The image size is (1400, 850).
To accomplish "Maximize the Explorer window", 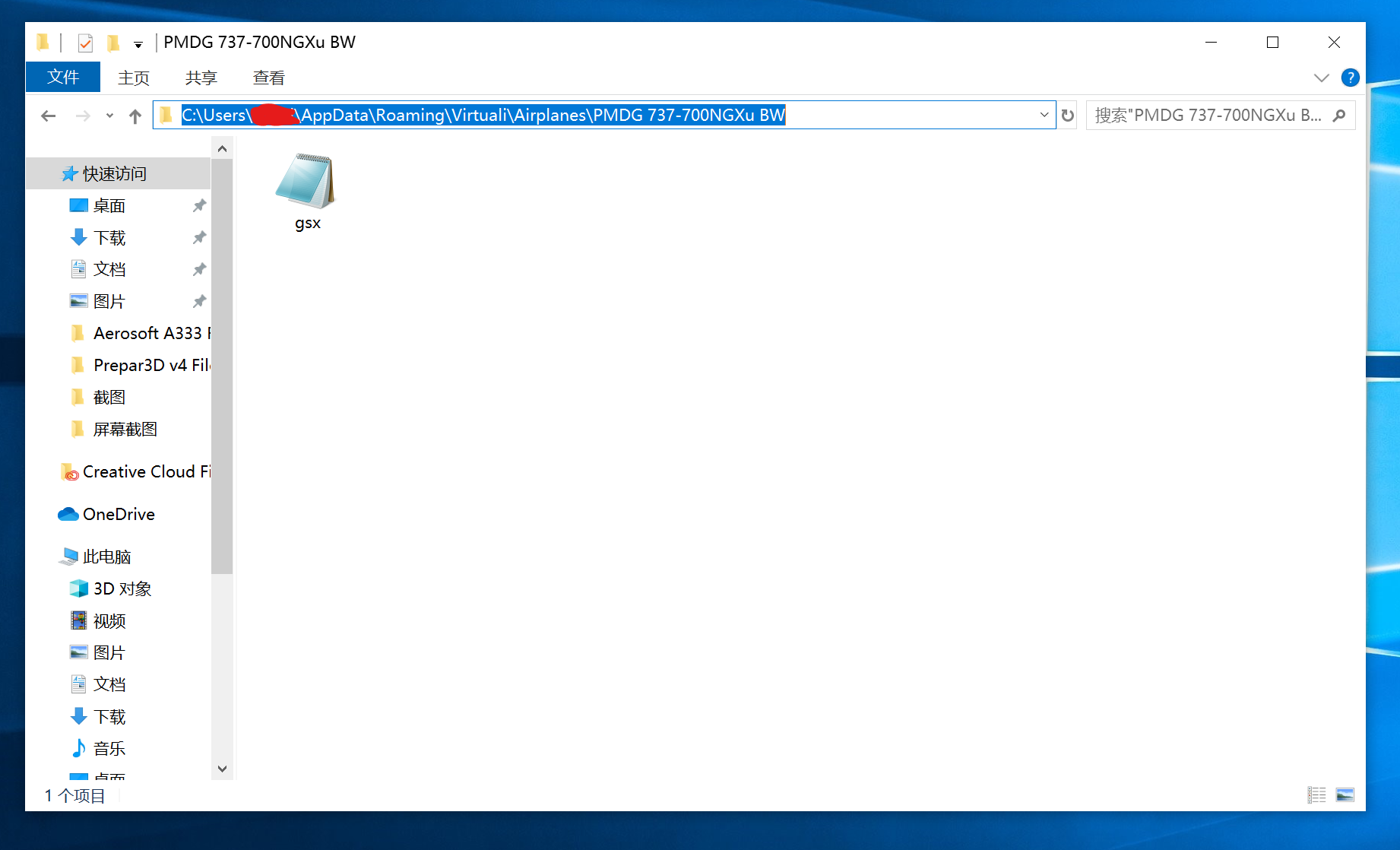I will pos(1272,43).
